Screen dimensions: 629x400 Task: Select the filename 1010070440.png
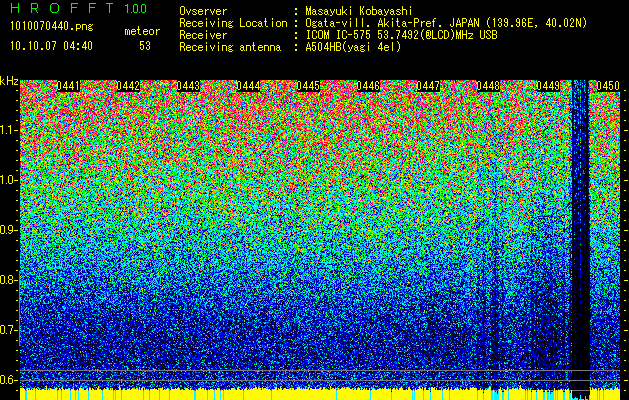(x=52, y=26)
